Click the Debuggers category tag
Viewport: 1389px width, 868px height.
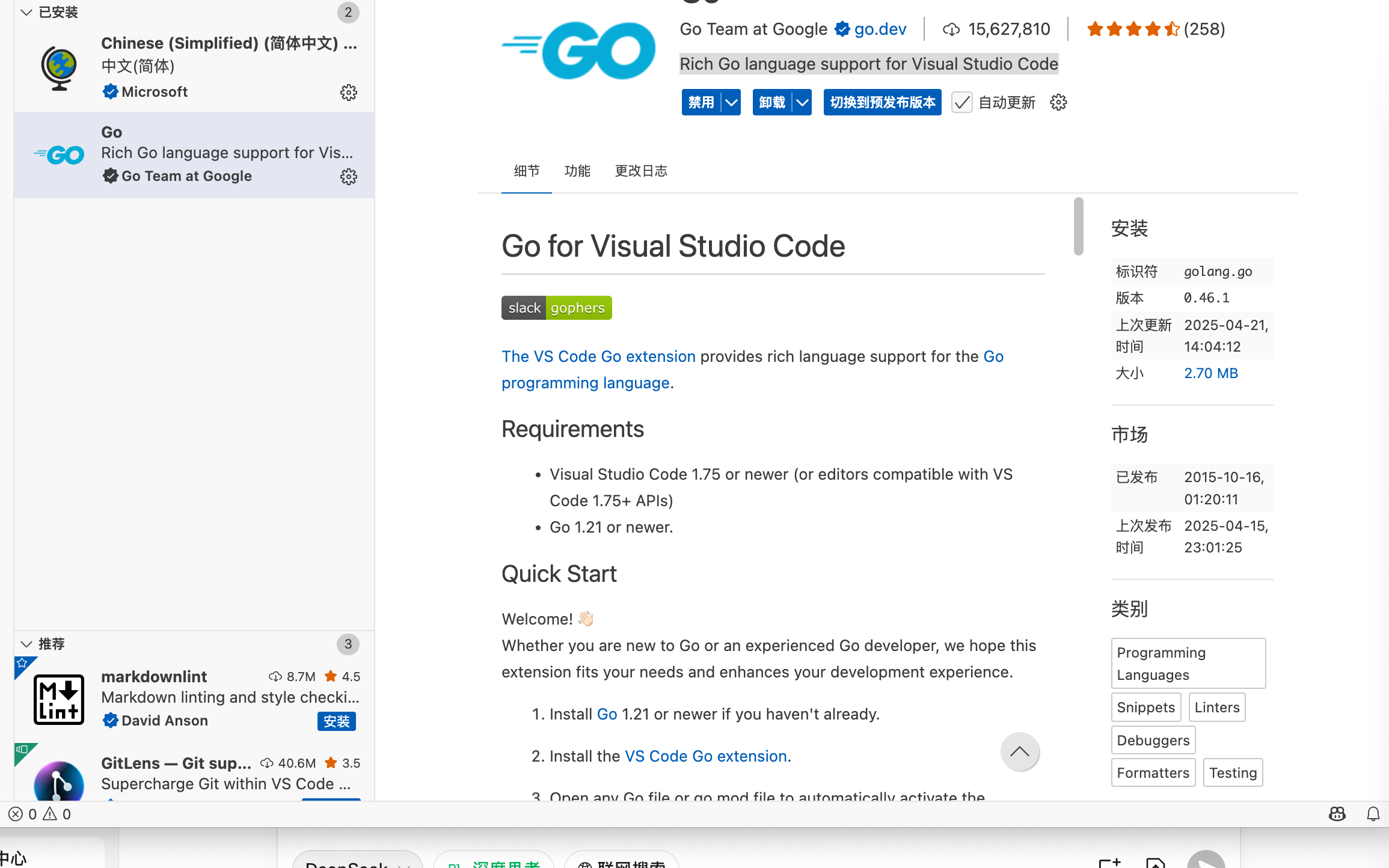click(1153, 741)
